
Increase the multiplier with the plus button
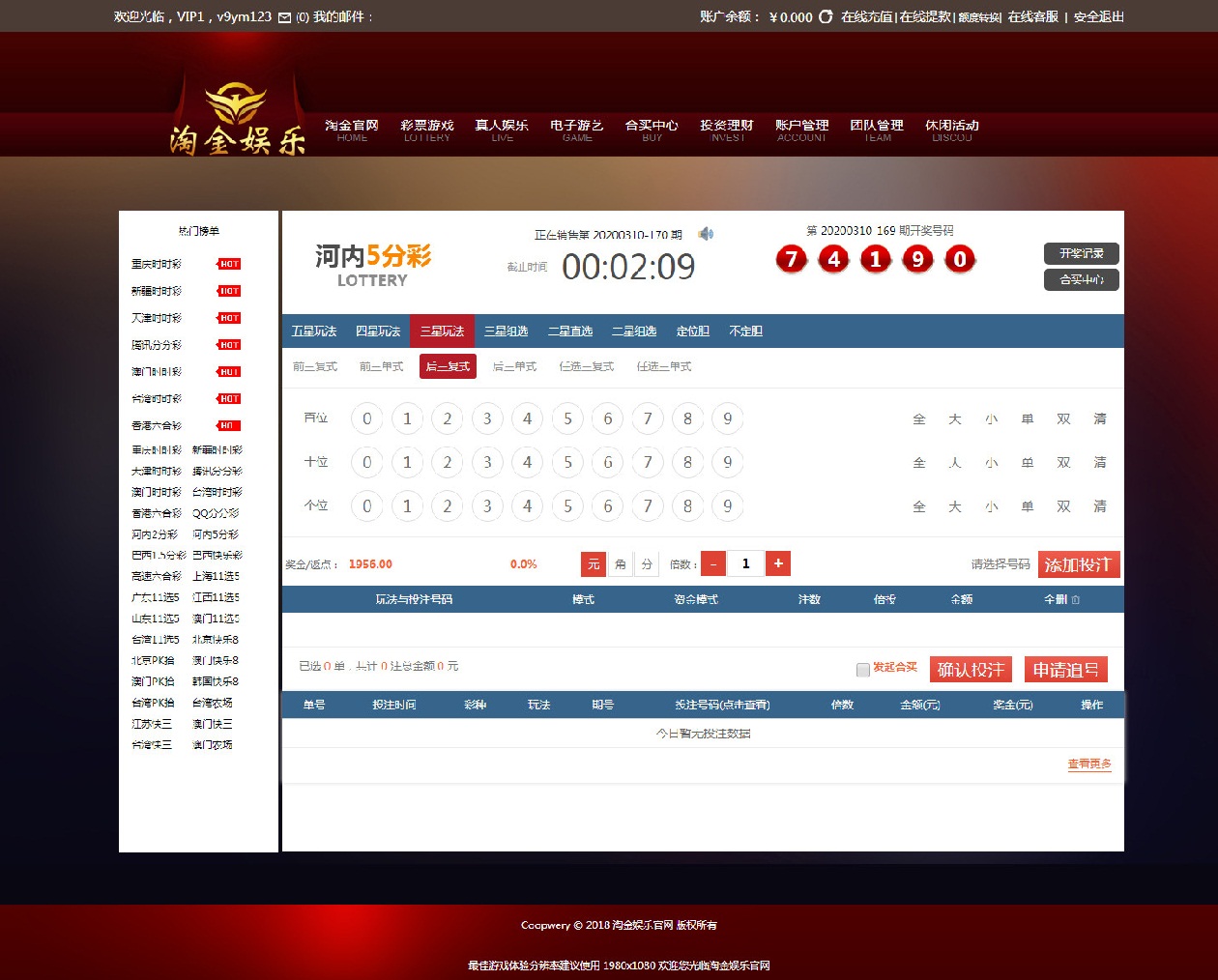pyautogui.click(x=778, y=563)
